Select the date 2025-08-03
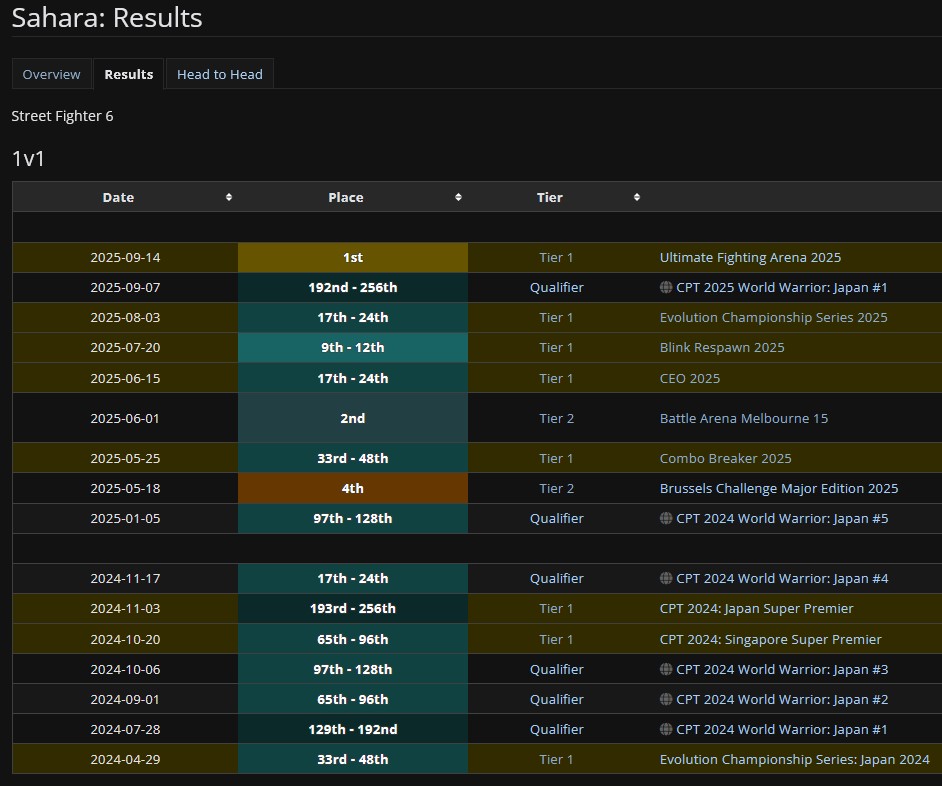The width and height of the screenshot is (942, 786). 125,317
